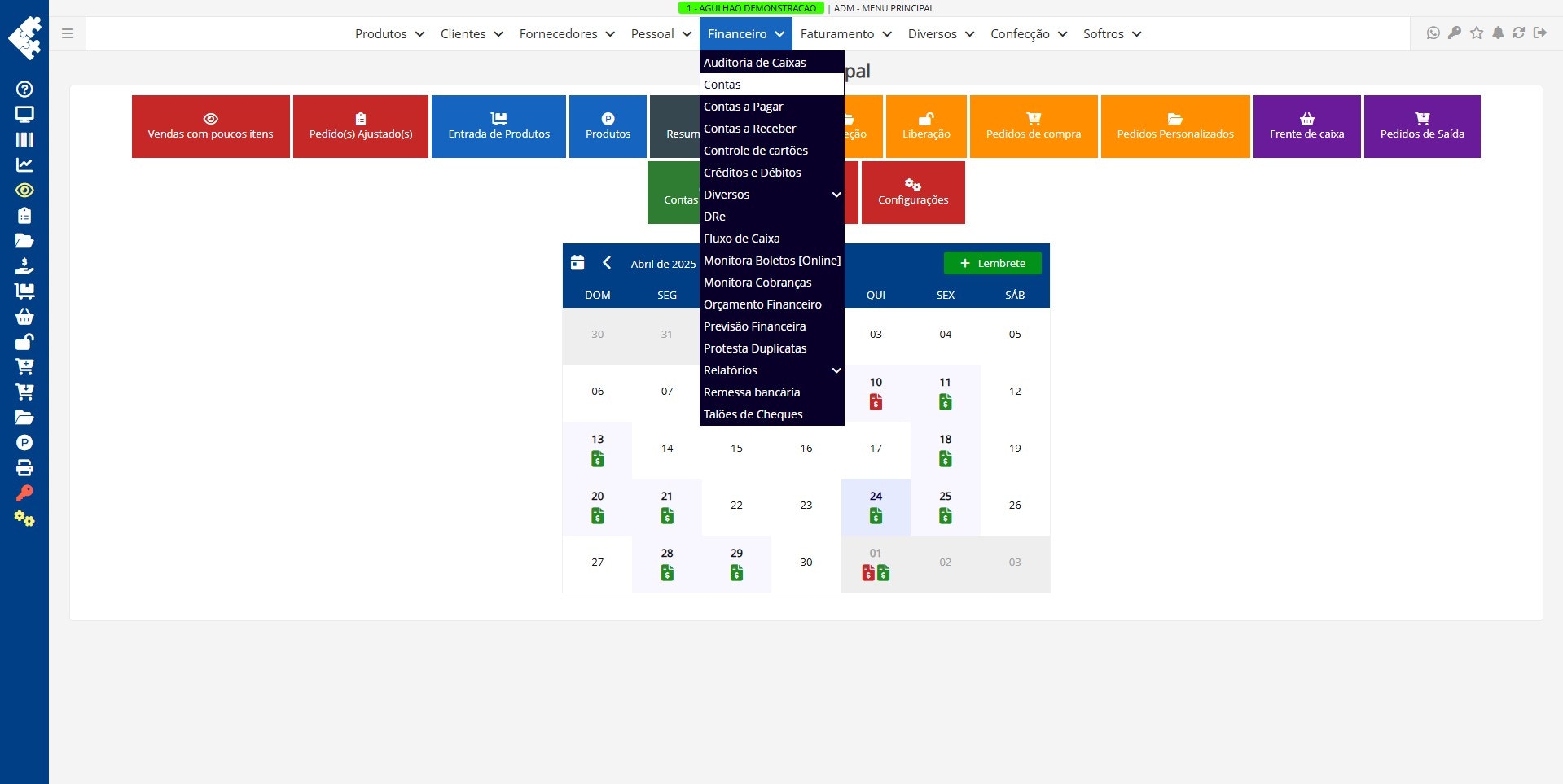Image resolution: width=1563 pixels, height=784 pixels.
Task: Open Pedido(s) Ajustado(s) tile
Action: (x=361, y=126)
